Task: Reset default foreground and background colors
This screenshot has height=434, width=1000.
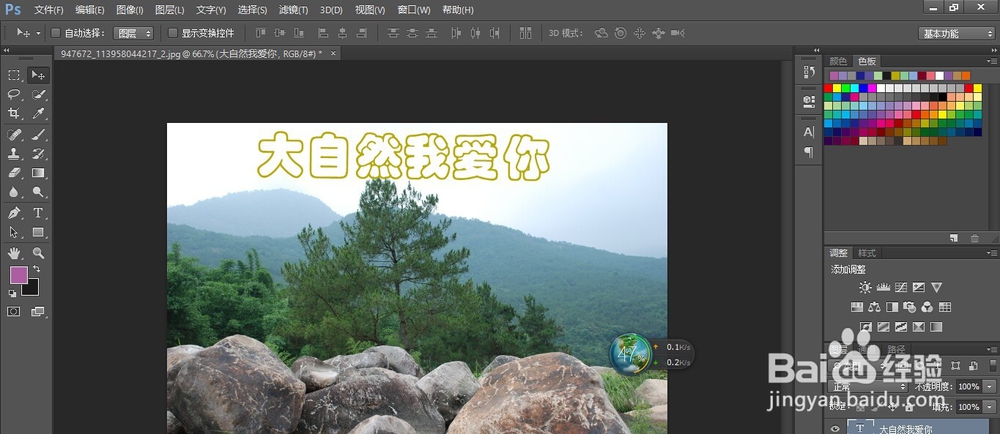Action: tap(12, 293)
